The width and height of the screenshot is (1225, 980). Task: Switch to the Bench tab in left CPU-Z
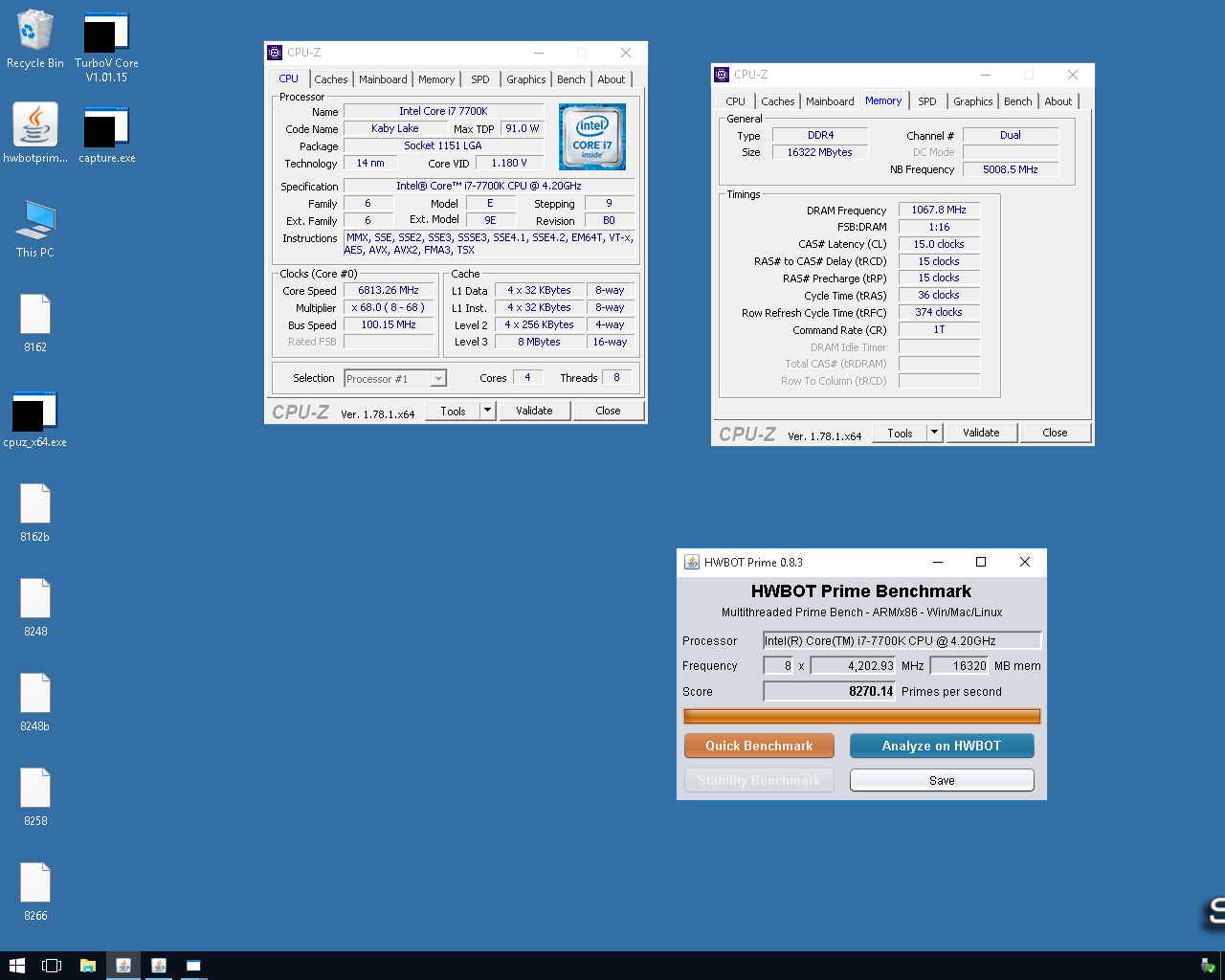(571, 79)
